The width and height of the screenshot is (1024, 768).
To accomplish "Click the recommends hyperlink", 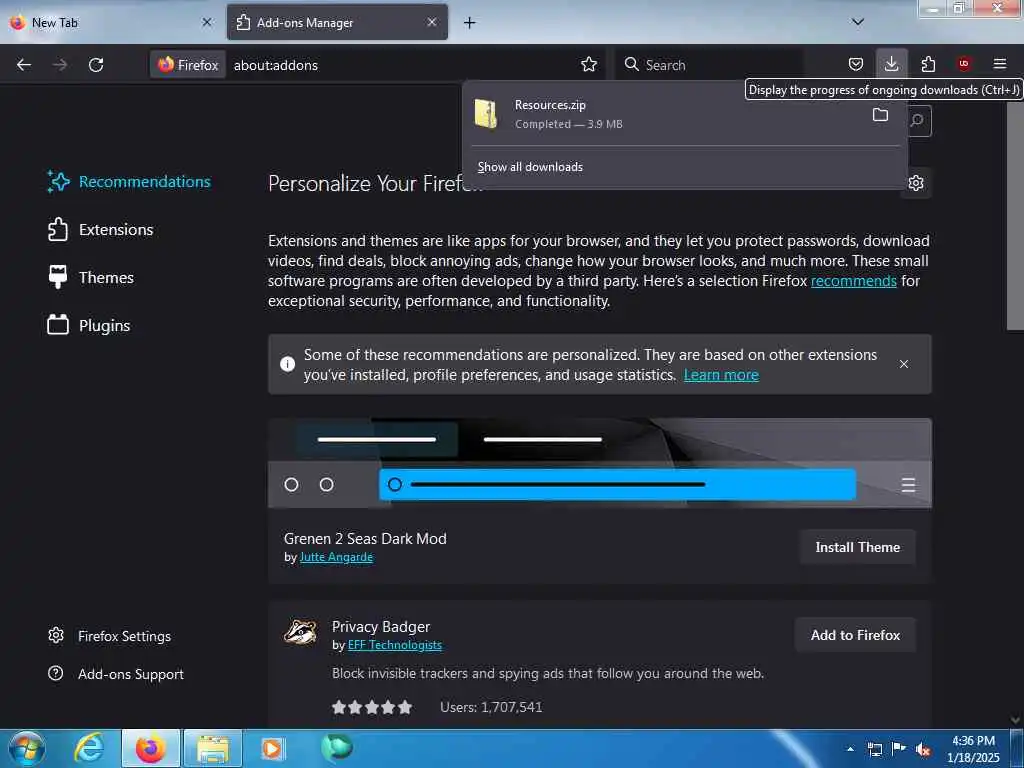I will (854, 281).
